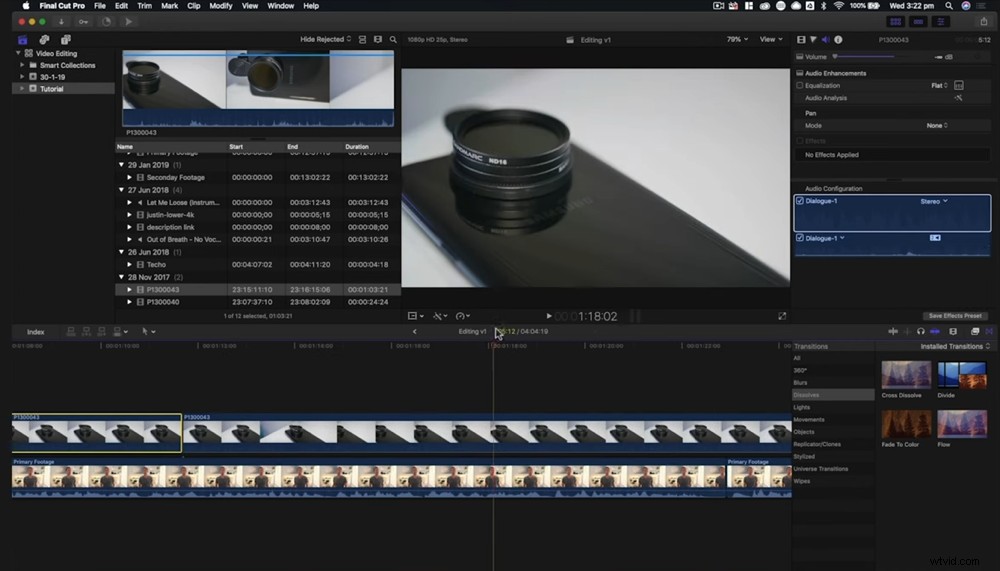Click the Import Media arrow icon
1000x571 pixels.
[x=61, y=22]
